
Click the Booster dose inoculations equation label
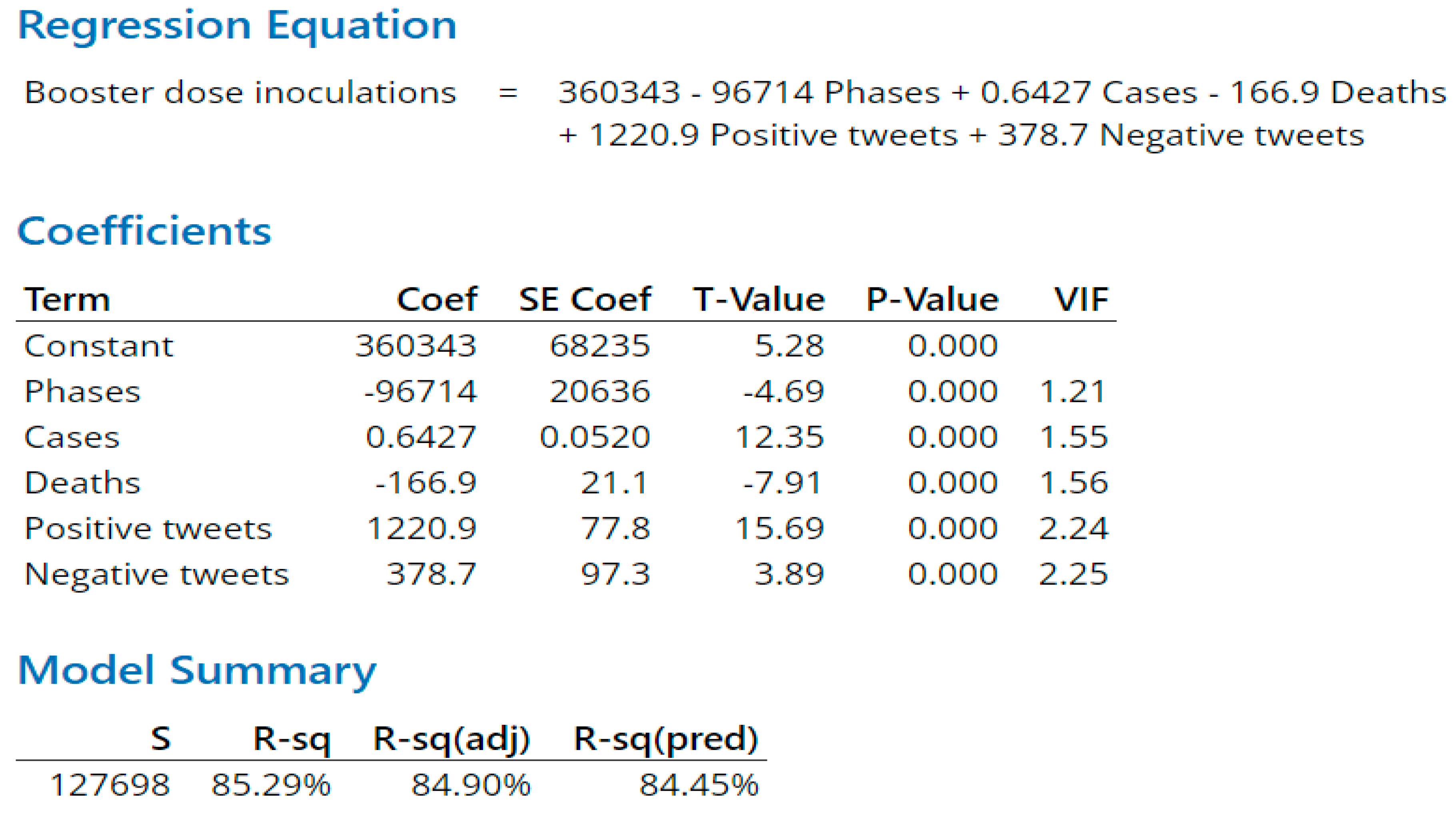pyautogui.click(x=240, y=93)
